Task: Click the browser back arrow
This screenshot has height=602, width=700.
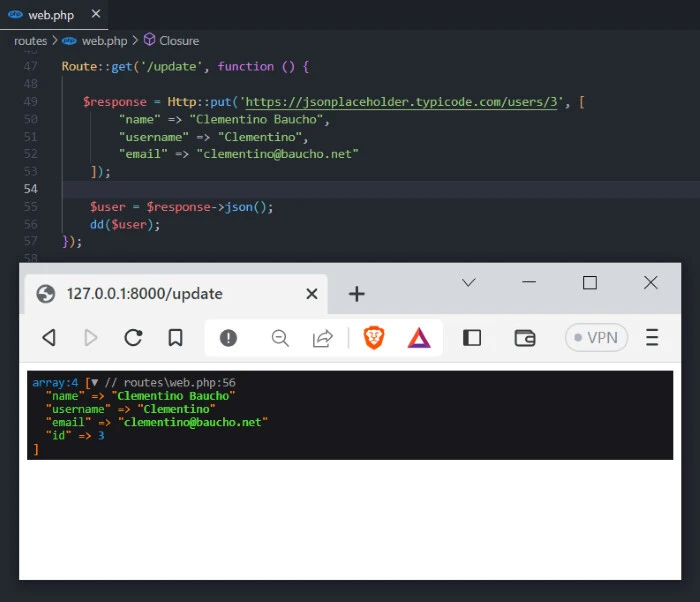Action: pos(48,338)
